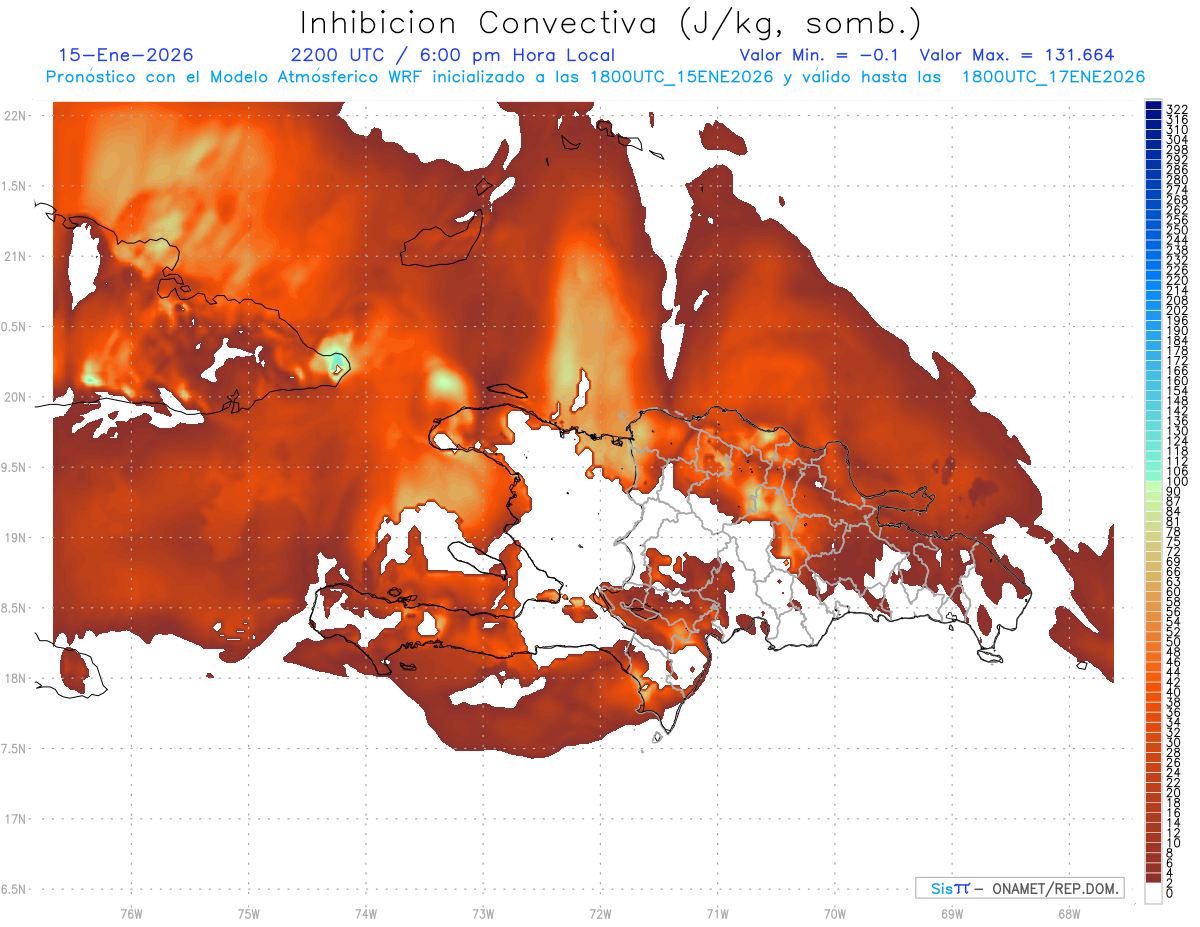Click the 'Valor Max. = 131.664' readout
This screenshot has height=927, width=1200.
coord(1016,55)
